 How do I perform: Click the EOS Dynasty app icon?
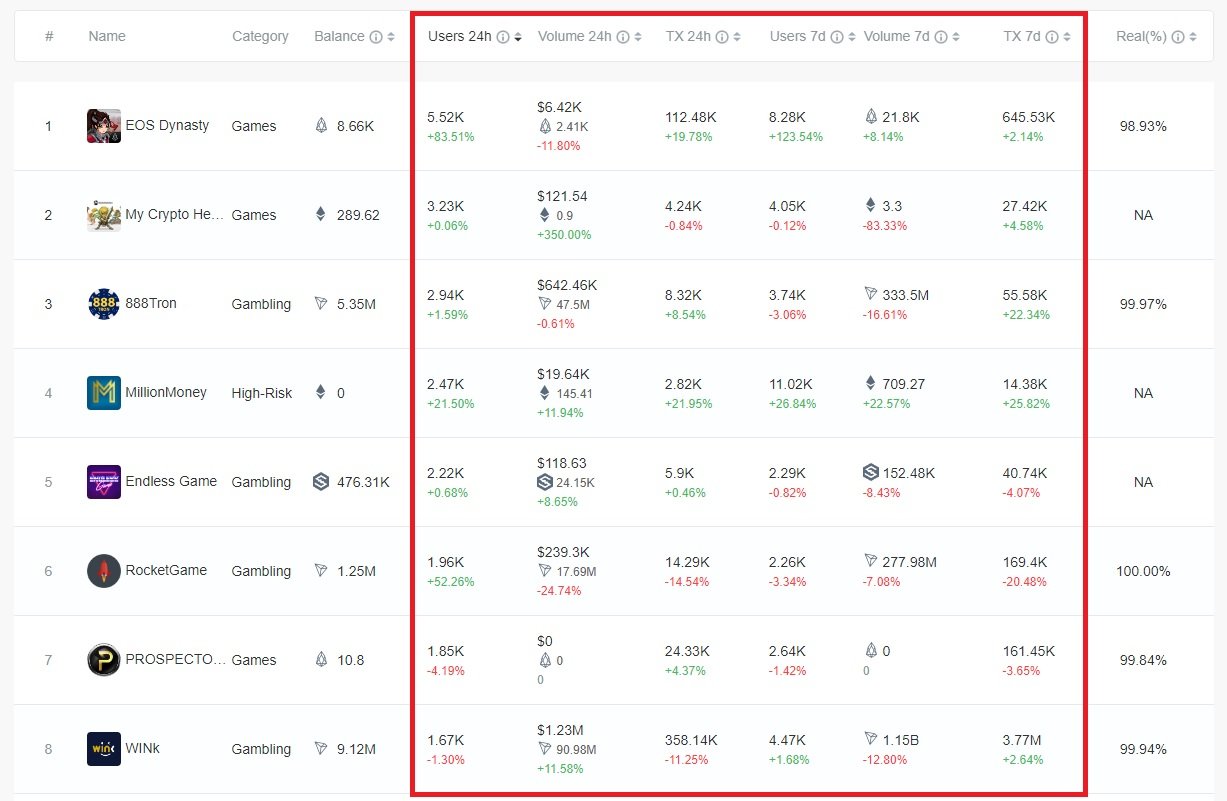click(x=104, y=126)
